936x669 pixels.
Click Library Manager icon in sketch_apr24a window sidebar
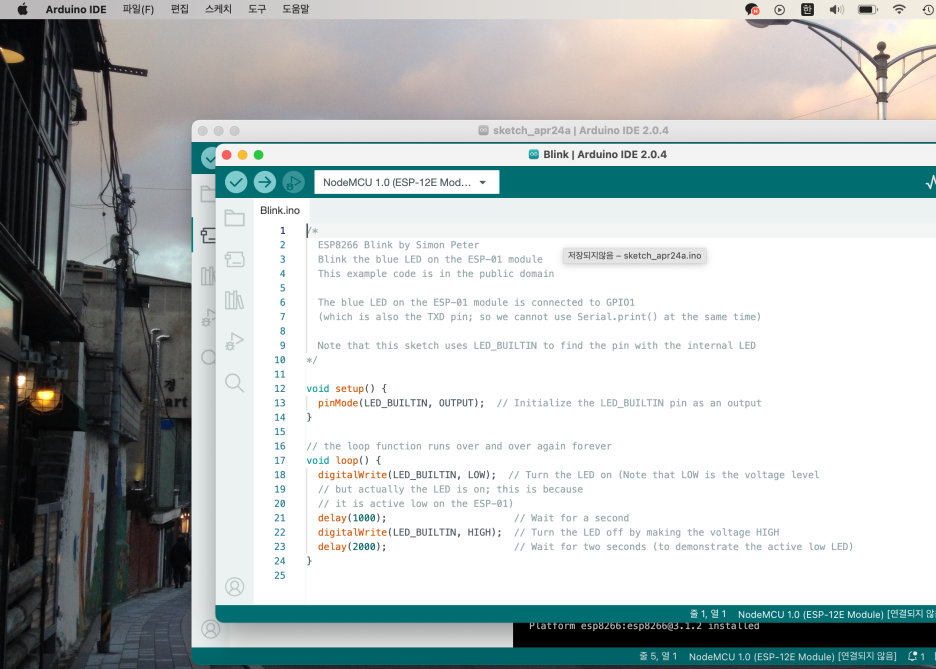[208, 276]
